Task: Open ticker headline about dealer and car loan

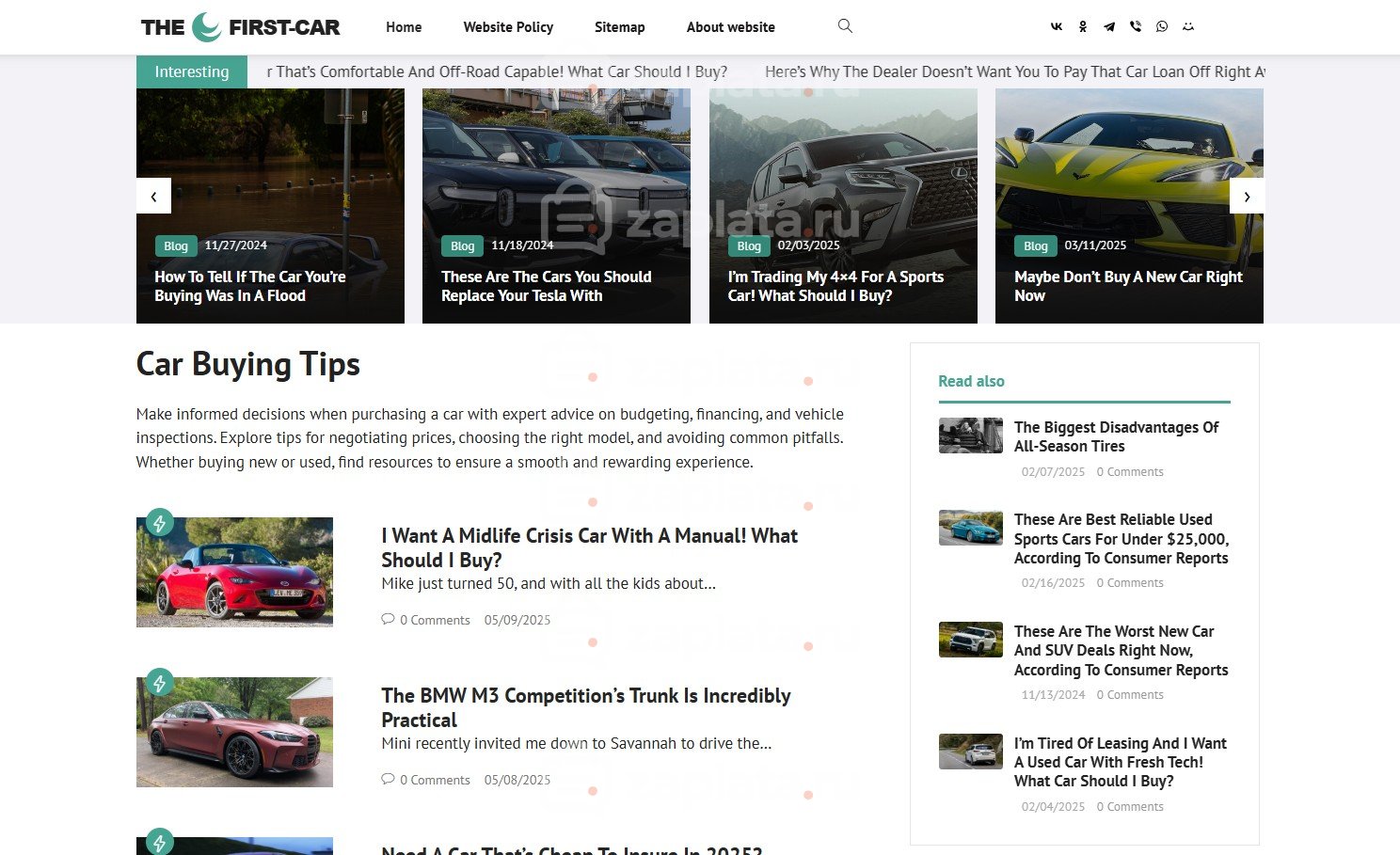Action: click(1014, 71)
